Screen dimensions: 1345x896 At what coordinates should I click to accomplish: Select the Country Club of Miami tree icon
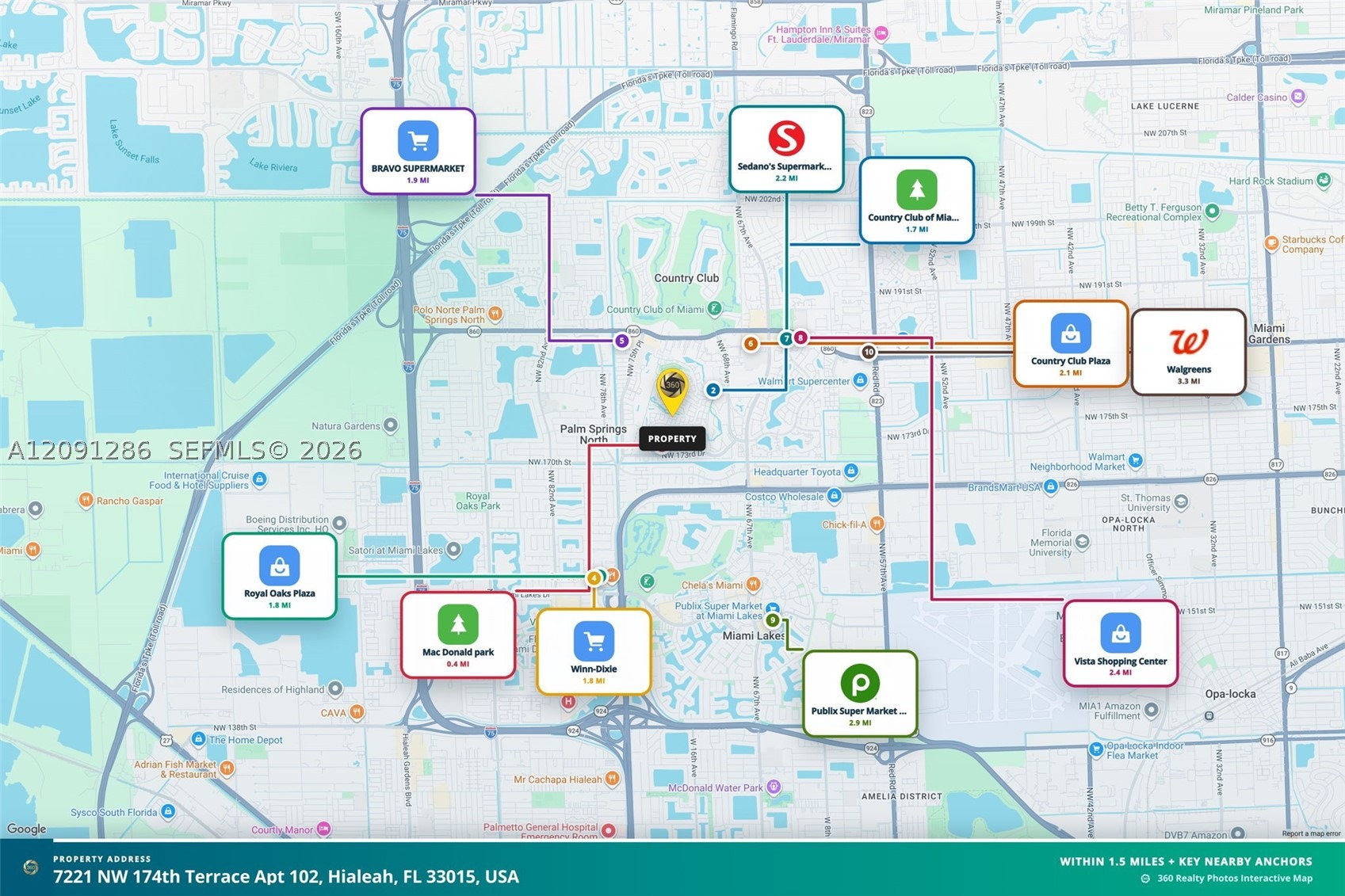pos(916,189)
